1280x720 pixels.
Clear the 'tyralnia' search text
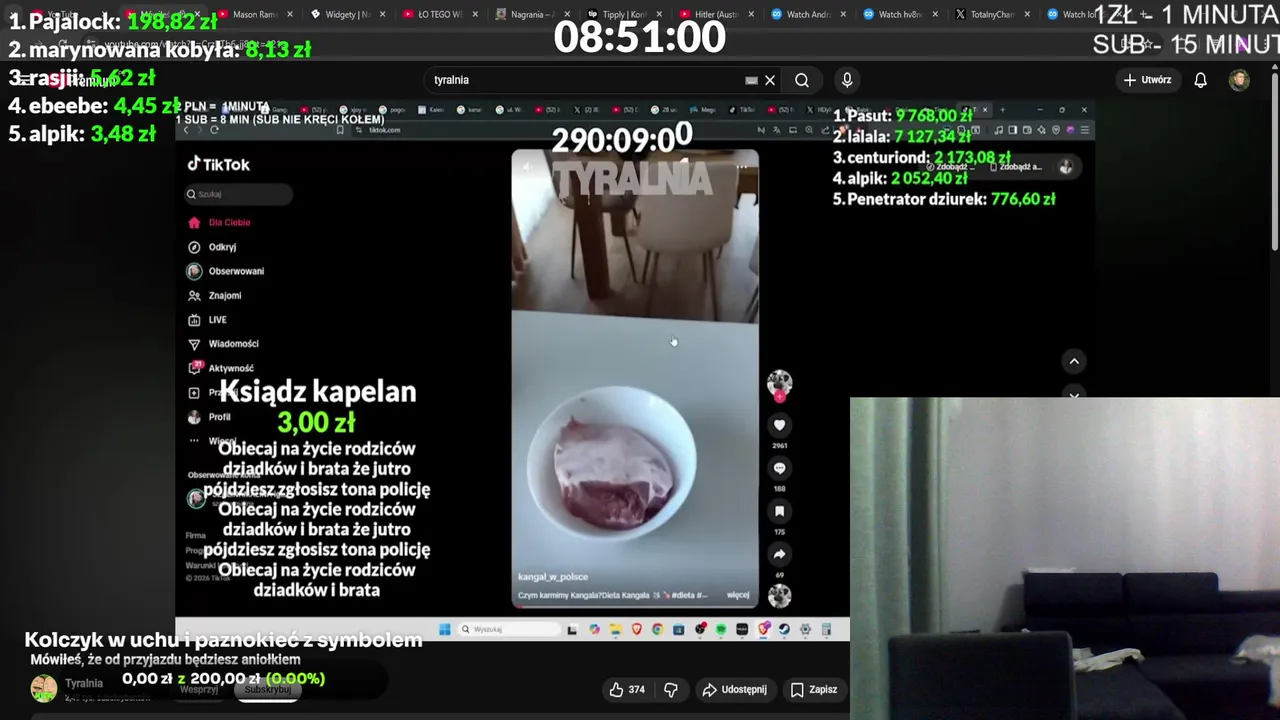click(x=770, y=80)
